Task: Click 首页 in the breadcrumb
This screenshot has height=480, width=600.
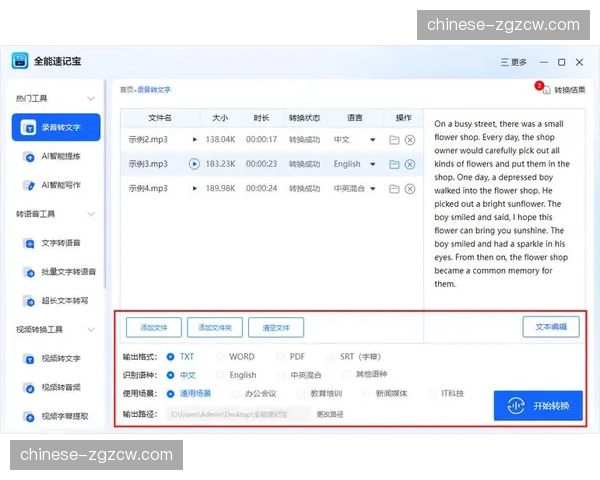Action: click(126, 90)
